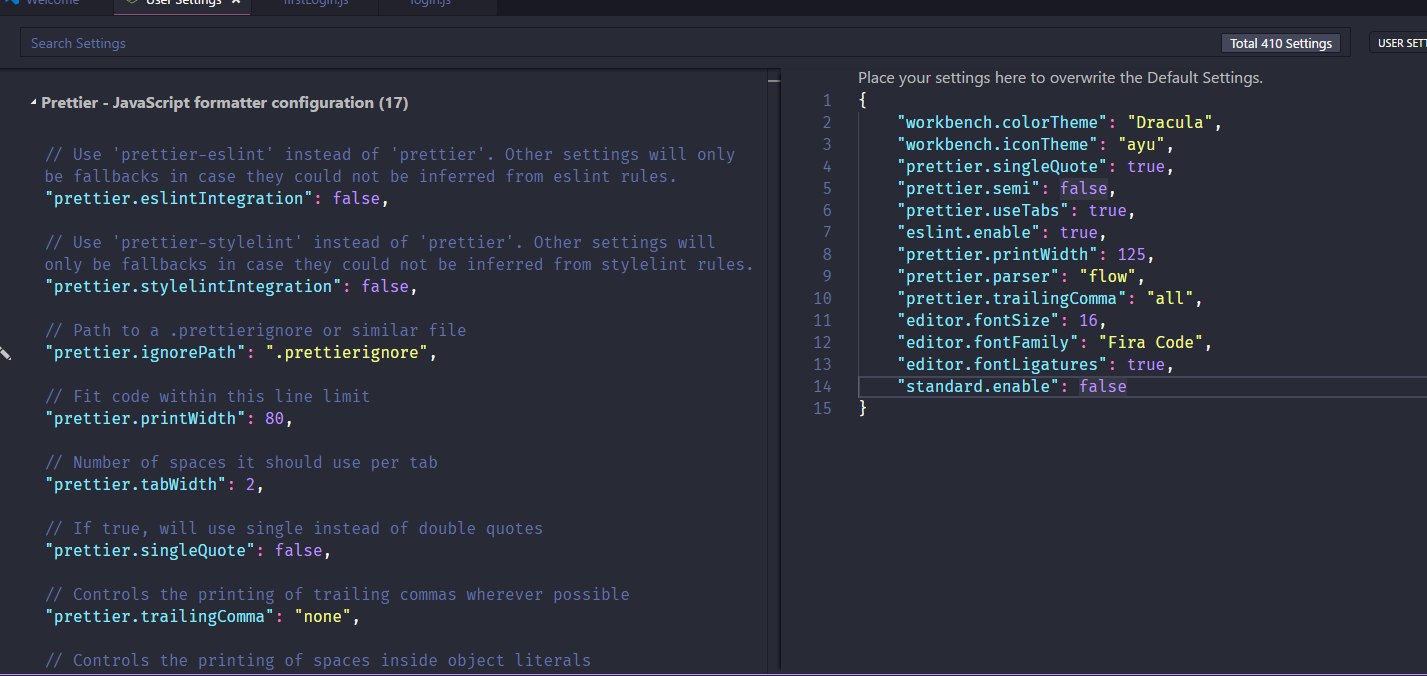Viewport: 1427px width, 676px height.
Task: Click the Total 410 Settings badge
Action: click(1281, 43)
